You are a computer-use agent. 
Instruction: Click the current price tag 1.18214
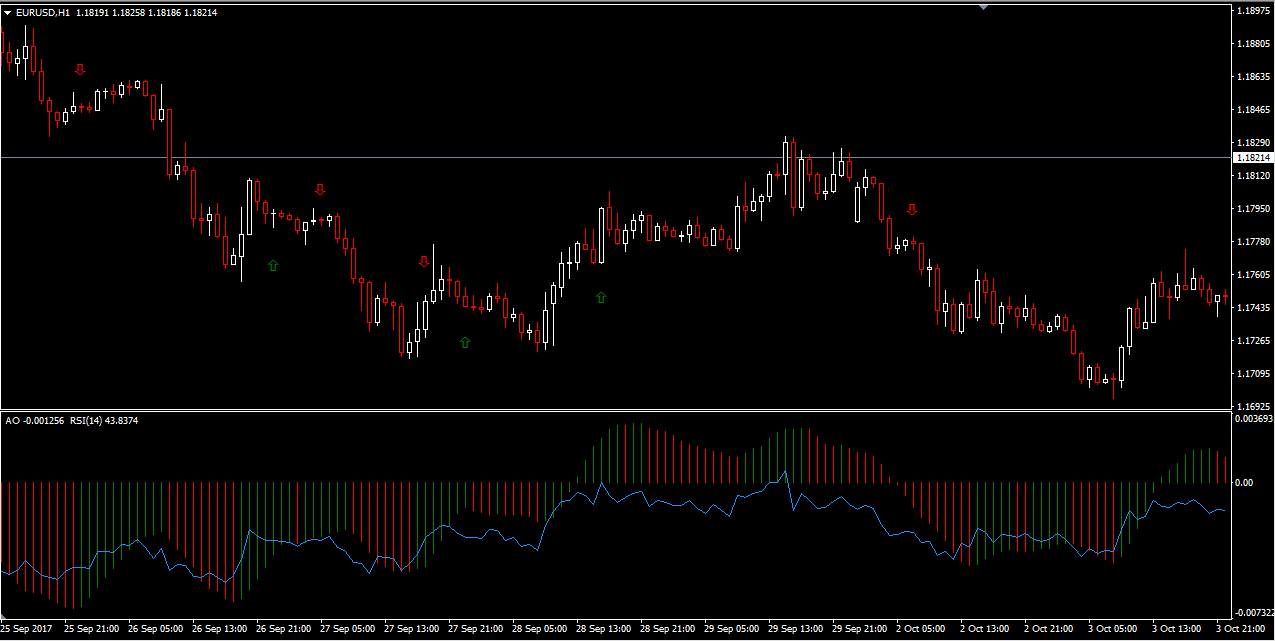point(1253,158)
